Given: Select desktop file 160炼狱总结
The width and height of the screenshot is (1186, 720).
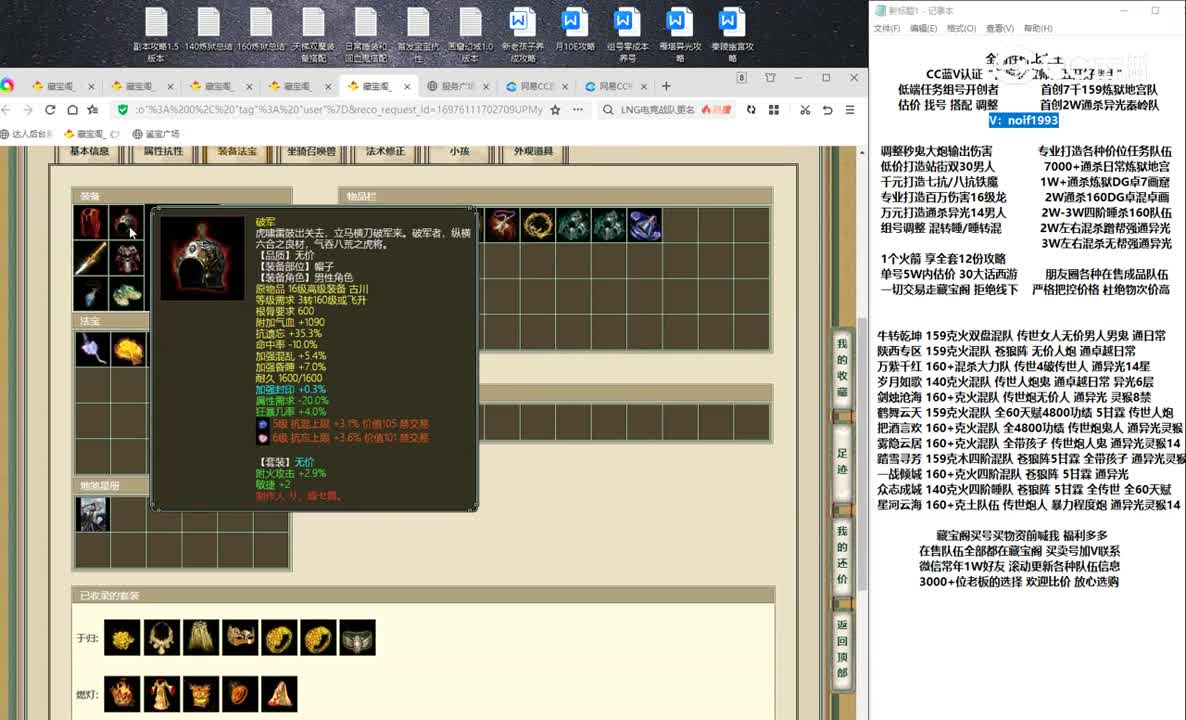Looking at the screenshot, I should pos(261,35).
